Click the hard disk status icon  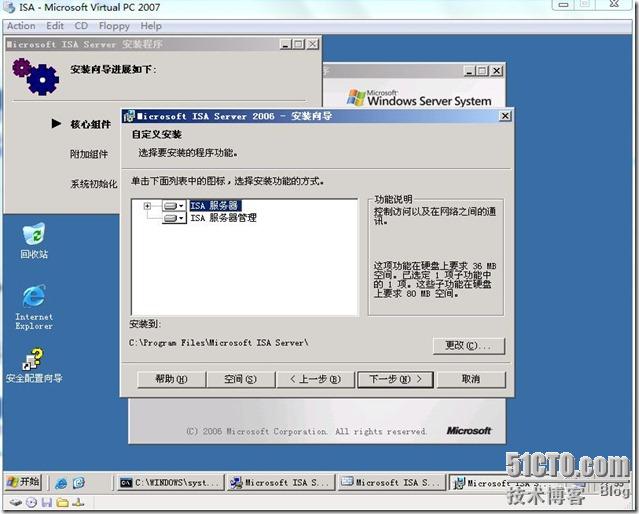[x=16, y=503]
